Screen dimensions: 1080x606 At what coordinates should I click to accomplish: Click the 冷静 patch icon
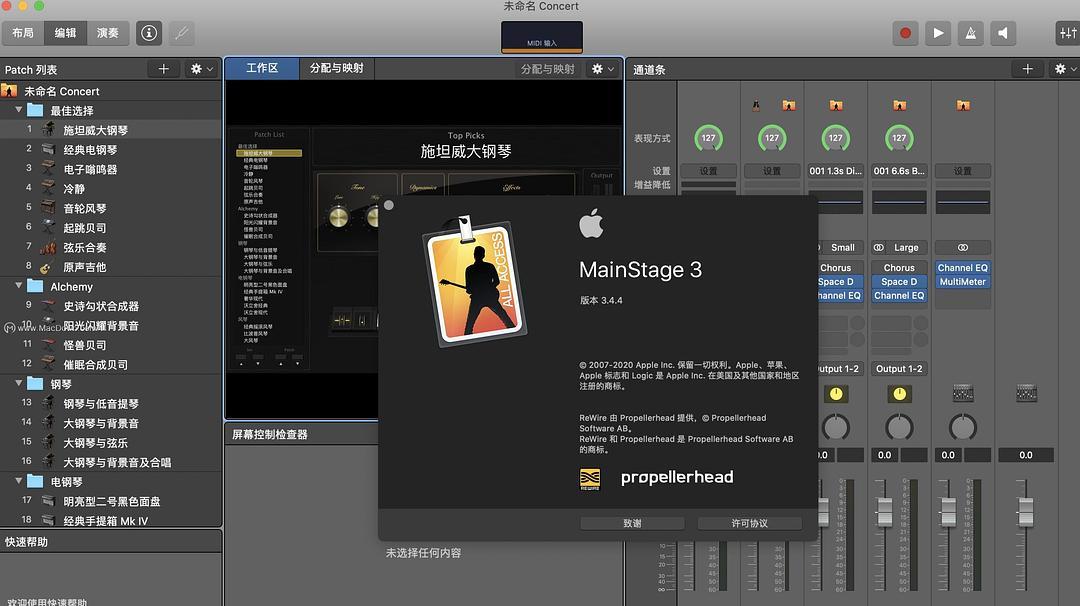(x=48, y=188)
